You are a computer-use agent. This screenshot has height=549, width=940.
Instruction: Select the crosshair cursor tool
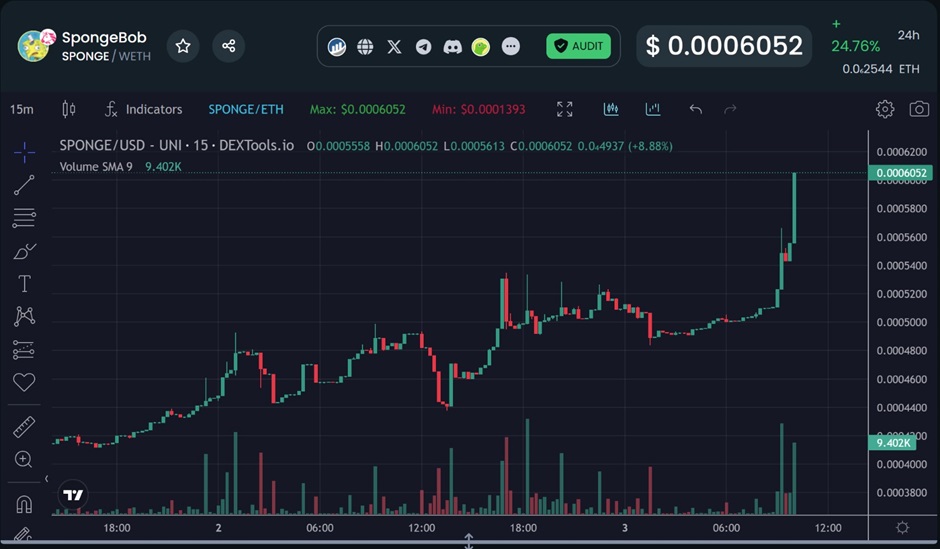point(24,152)
